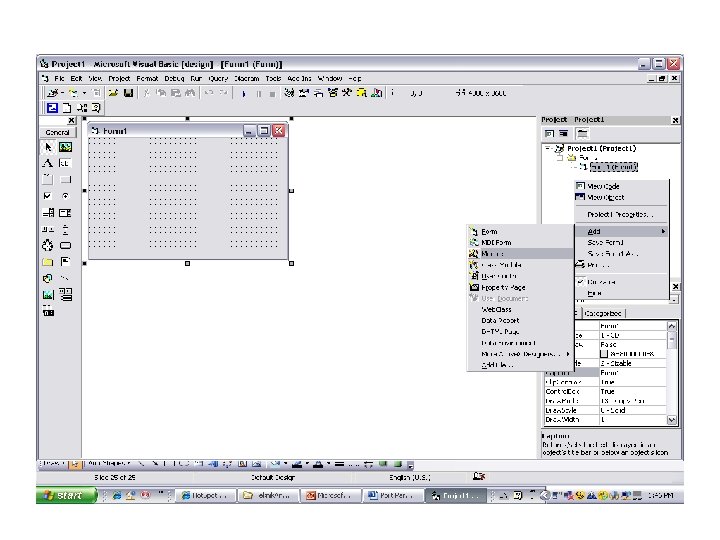Close the Project Explorer panel
The height and width of the screenshot is (540, 720).
point(675,120)
